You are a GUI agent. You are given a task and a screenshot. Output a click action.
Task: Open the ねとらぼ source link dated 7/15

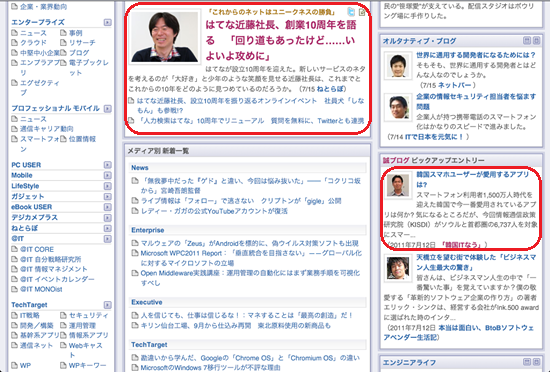pyautogui.click(x=330, y=89)
